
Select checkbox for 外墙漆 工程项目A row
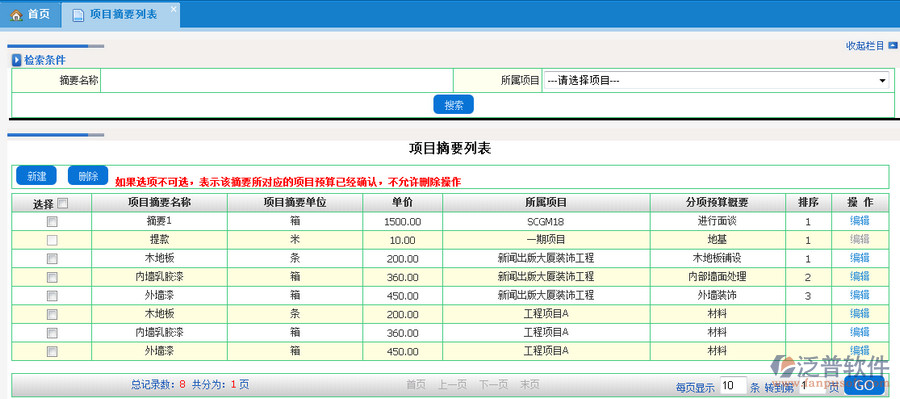click(x=52, y=351)
